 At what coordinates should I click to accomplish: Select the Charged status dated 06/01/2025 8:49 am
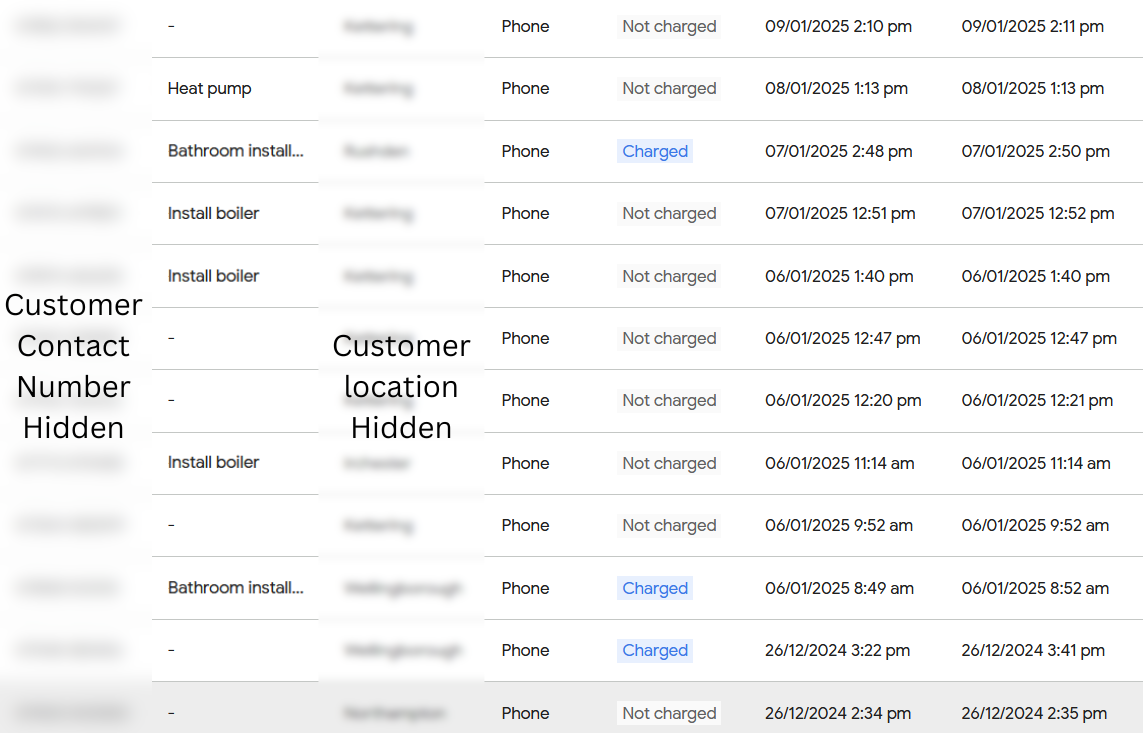point(655,589)
